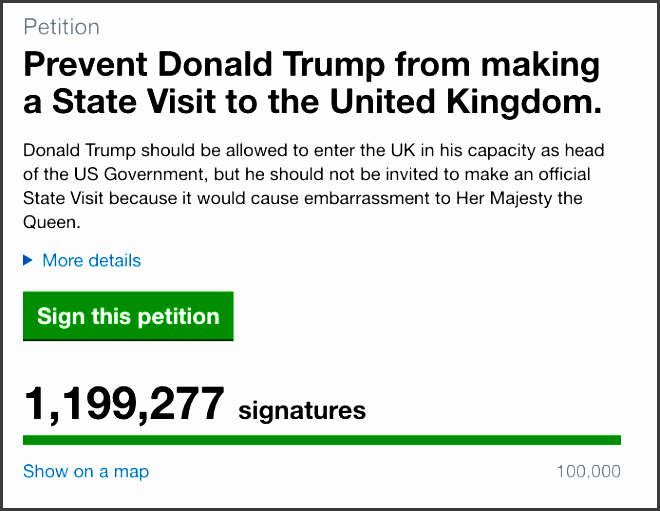Click the grey Petition label at top
The height and width of the screenshot is (511, 660).
coord(61,27)
